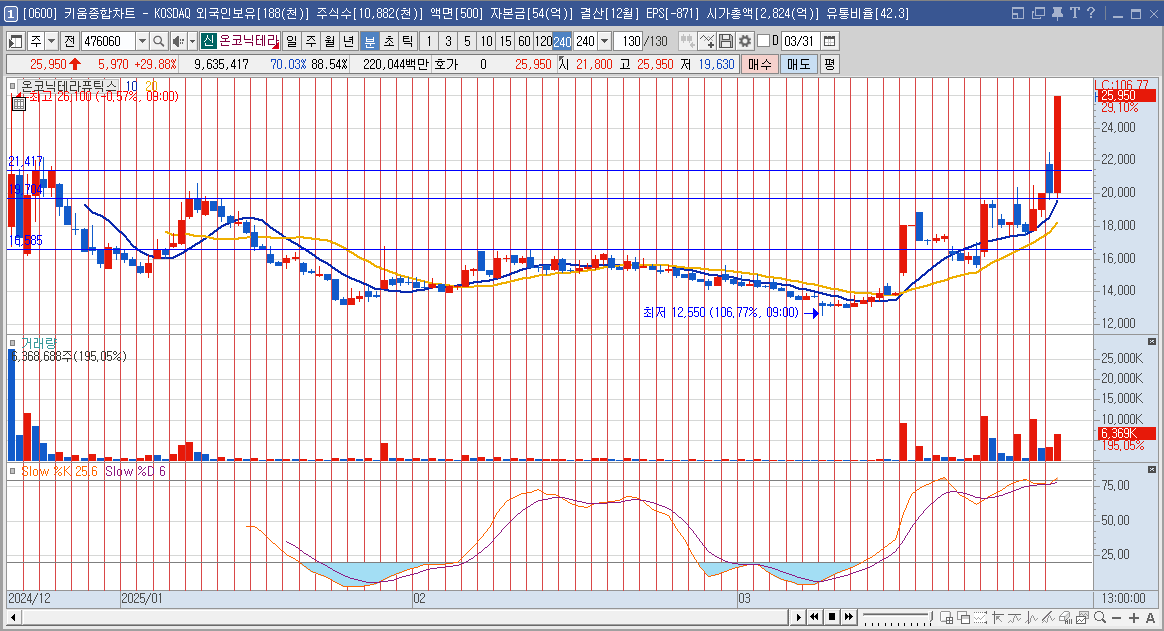1164x631 pixels.
Task: Click the grayed candle compare icon
Action: click(687, 42)
